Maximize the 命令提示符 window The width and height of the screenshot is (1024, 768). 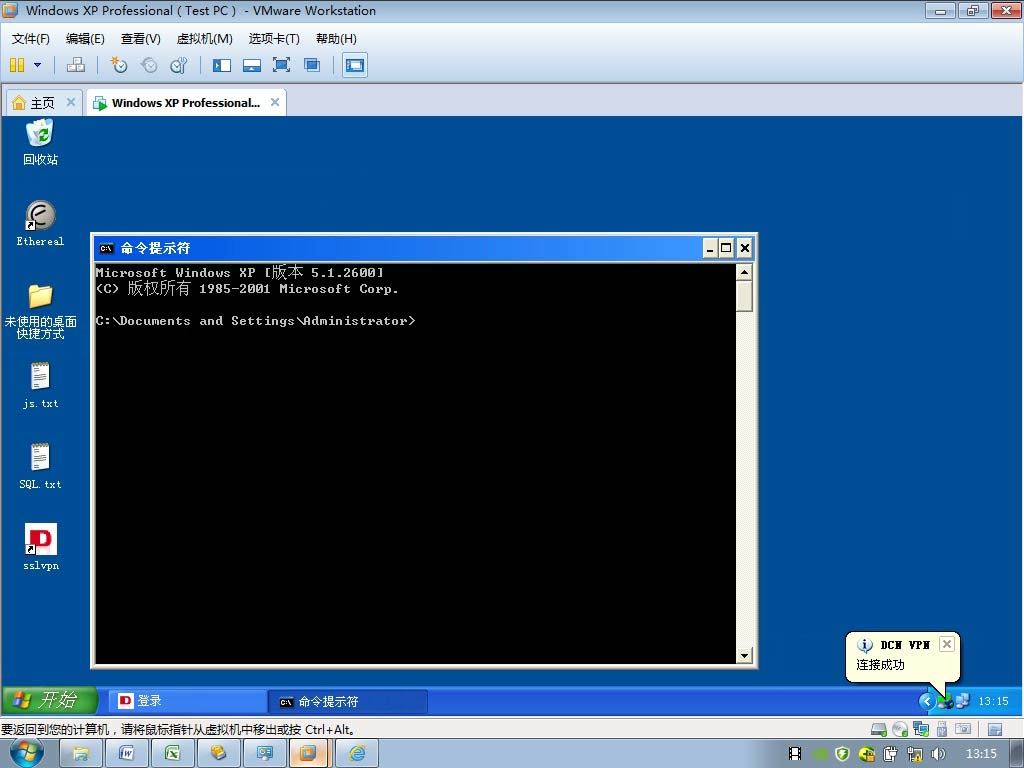pos(726,248)
